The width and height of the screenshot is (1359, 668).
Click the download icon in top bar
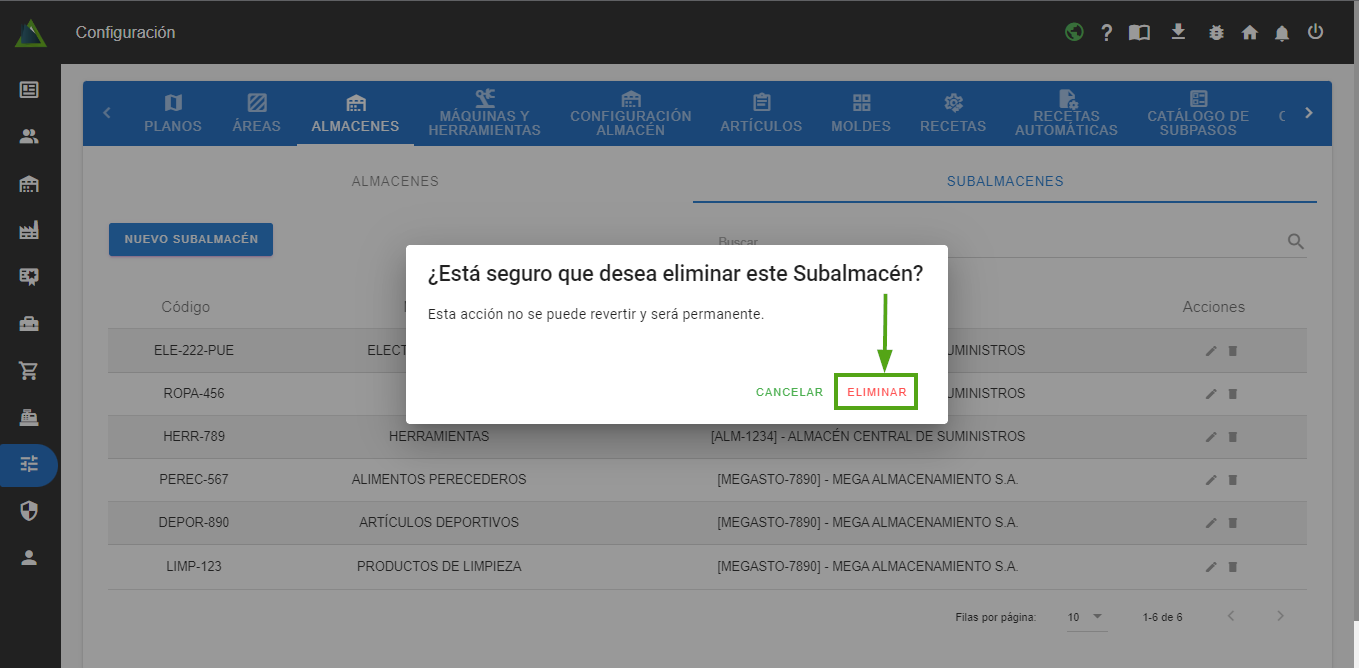pos(1178,32)
